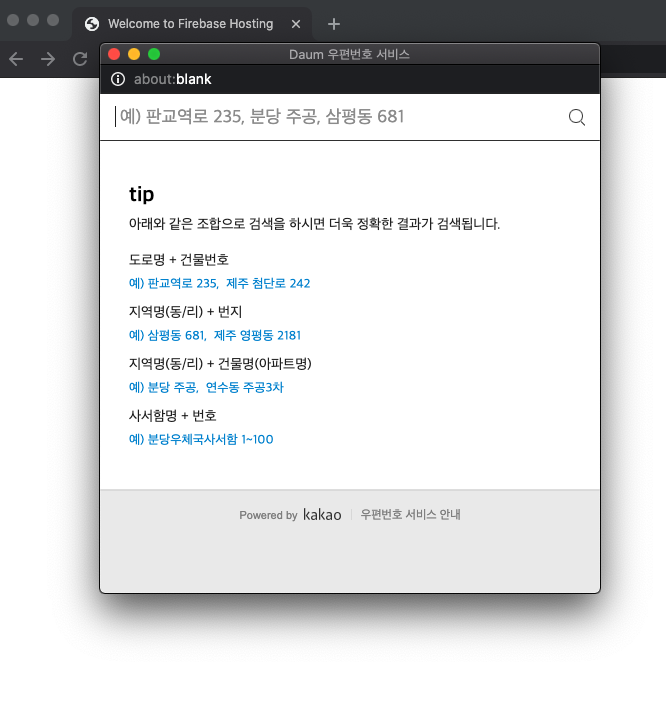666x726 pixels.
Task: Select the Welcome to Firebase Hosting tab
Action: pos(192,24)
